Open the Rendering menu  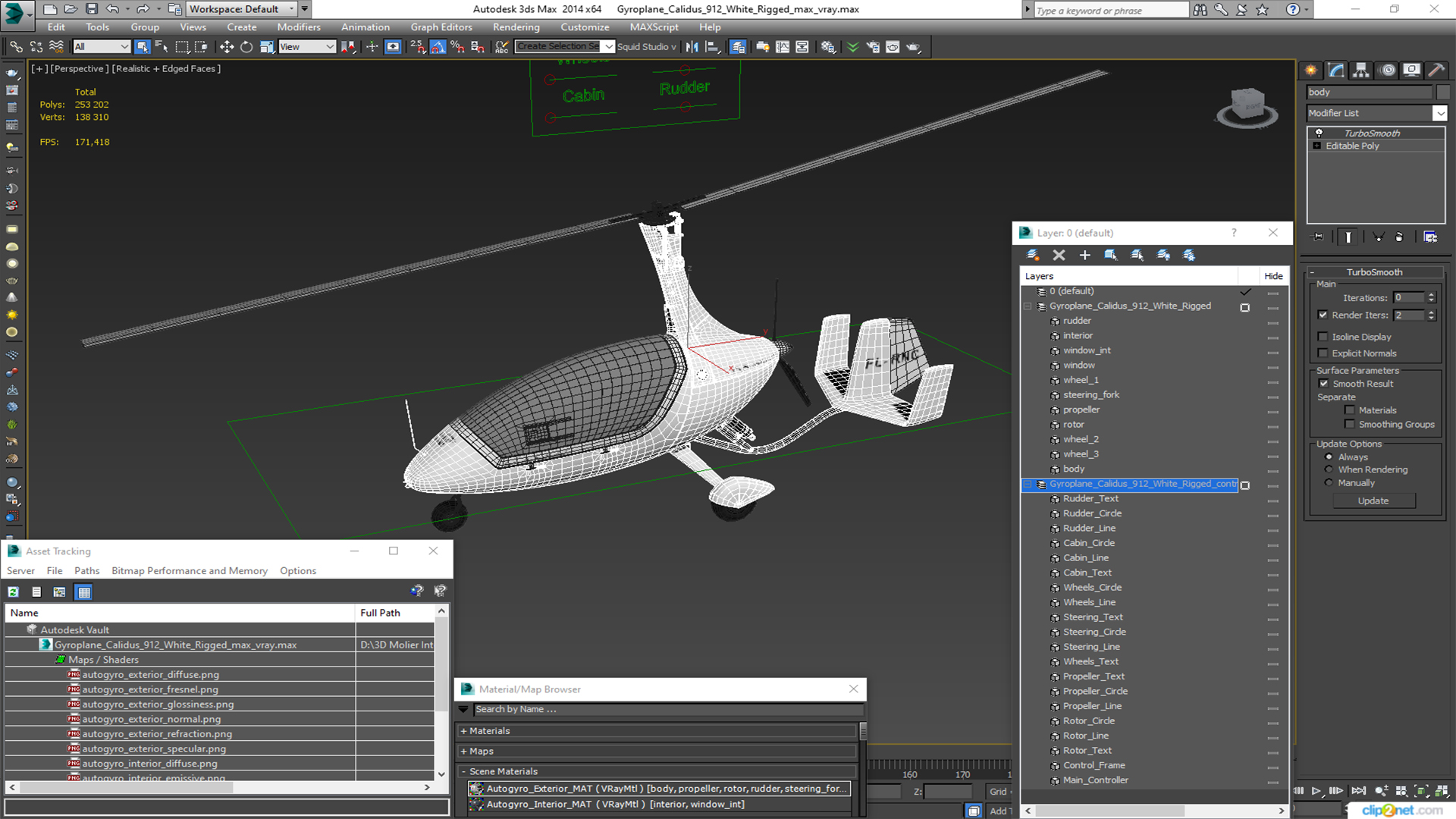[x=516, y=27]
